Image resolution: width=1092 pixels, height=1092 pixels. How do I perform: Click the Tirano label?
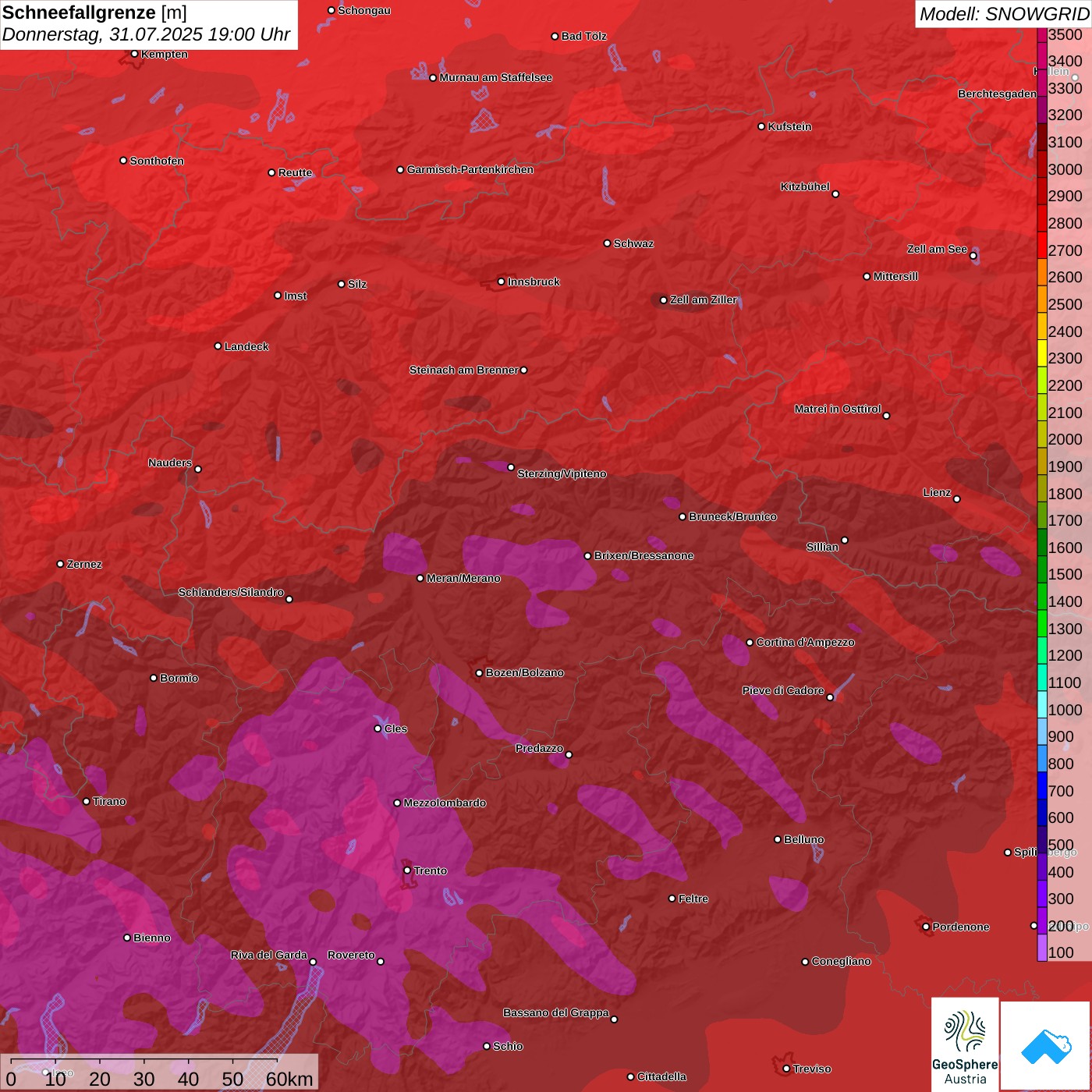point(108,801)
